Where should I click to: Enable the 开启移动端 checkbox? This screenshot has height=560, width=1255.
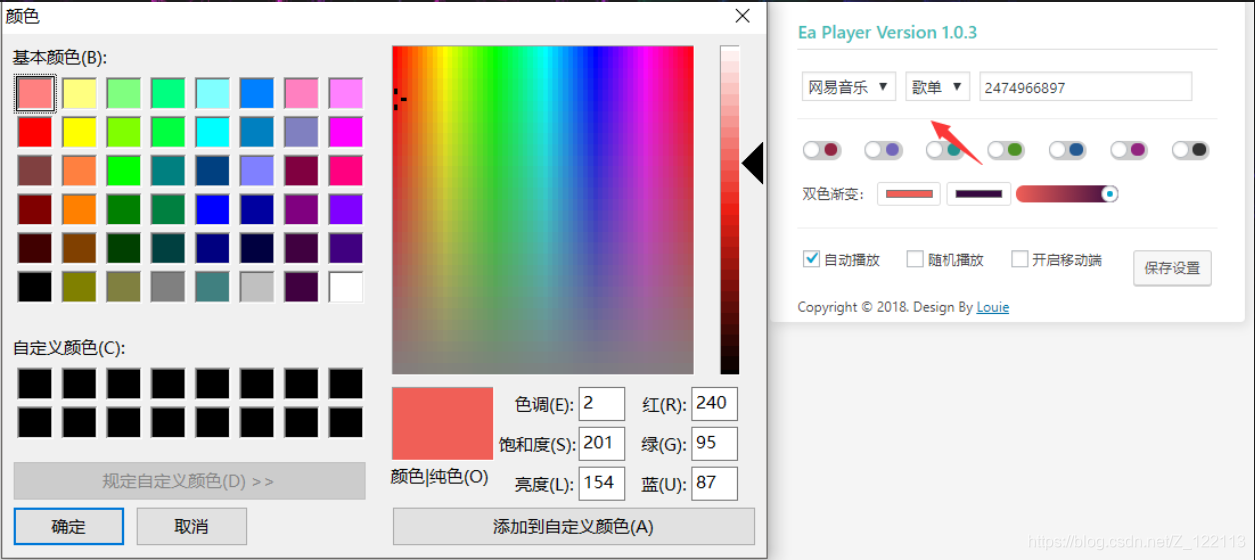pos(1020,259)
